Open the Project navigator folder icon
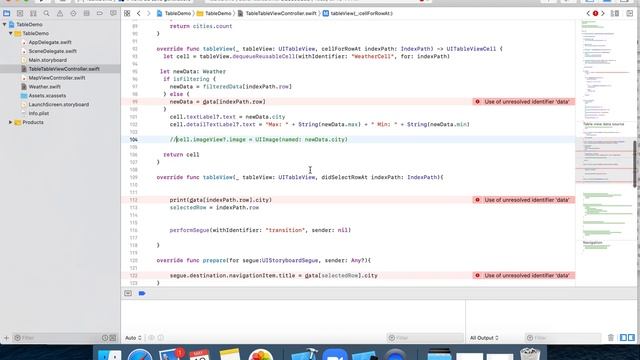Viewport: 640px width, 360px height. pyautogui.click(x=7, y=13)
